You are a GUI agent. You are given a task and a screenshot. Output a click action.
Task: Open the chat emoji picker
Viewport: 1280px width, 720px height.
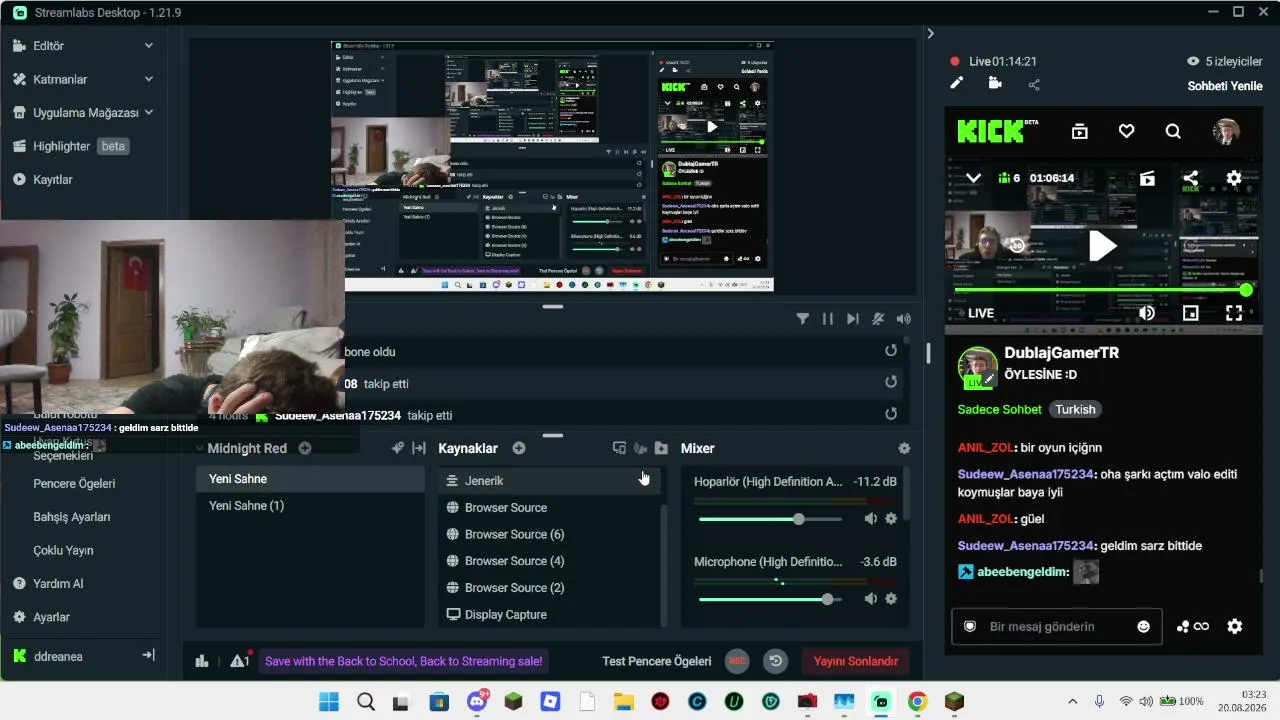click(1143, 627)
